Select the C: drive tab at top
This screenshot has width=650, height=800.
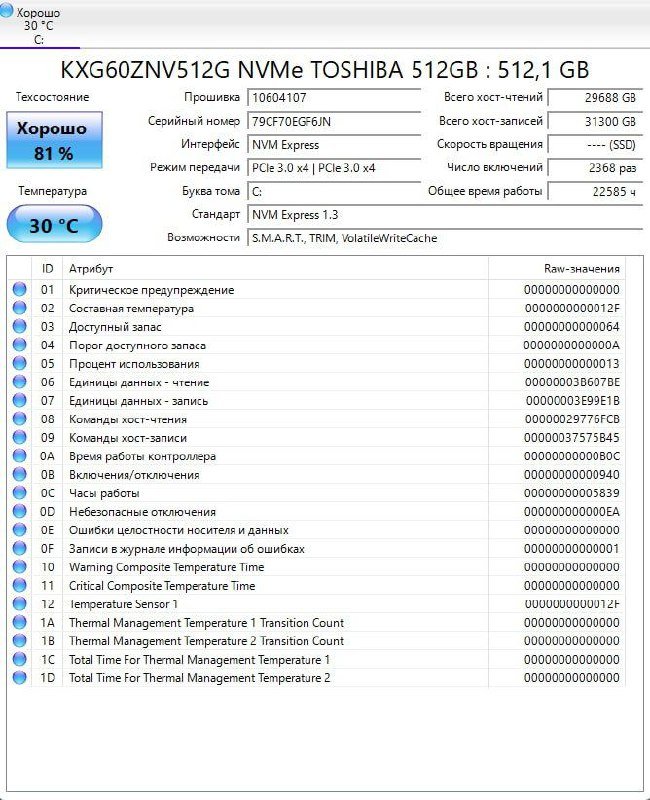pyautogui.click(x=39, y=26)
